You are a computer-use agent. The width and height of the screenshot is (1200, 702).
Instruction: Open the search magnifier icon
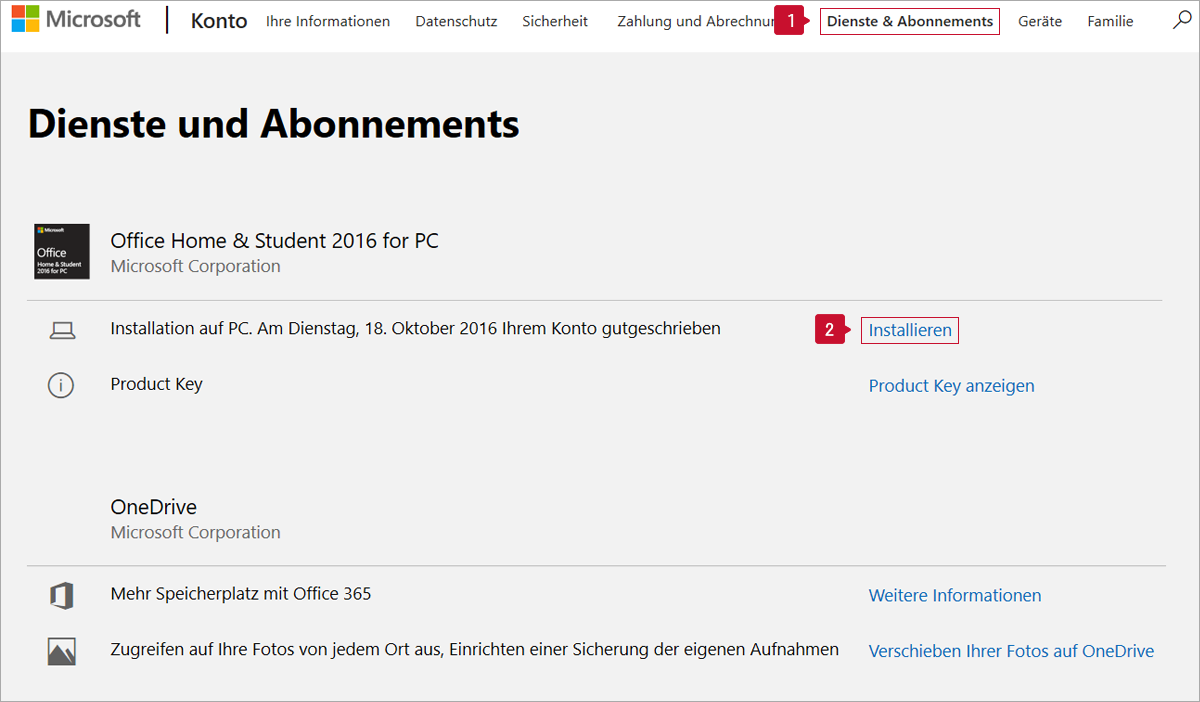(x=1181, y=20)
